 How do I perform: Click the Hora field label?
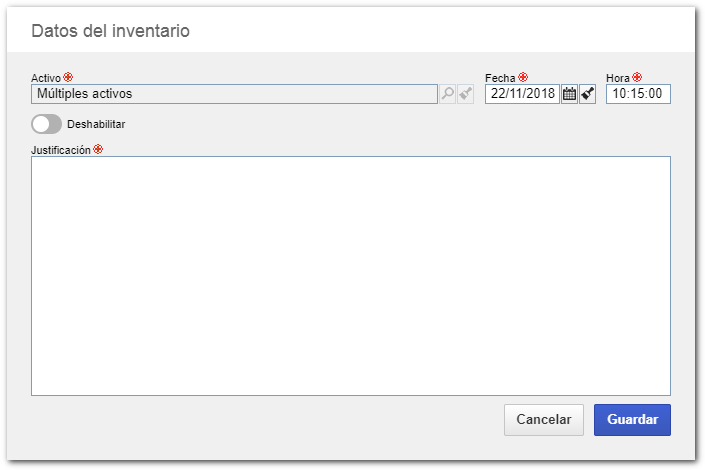tap(618, 78)
